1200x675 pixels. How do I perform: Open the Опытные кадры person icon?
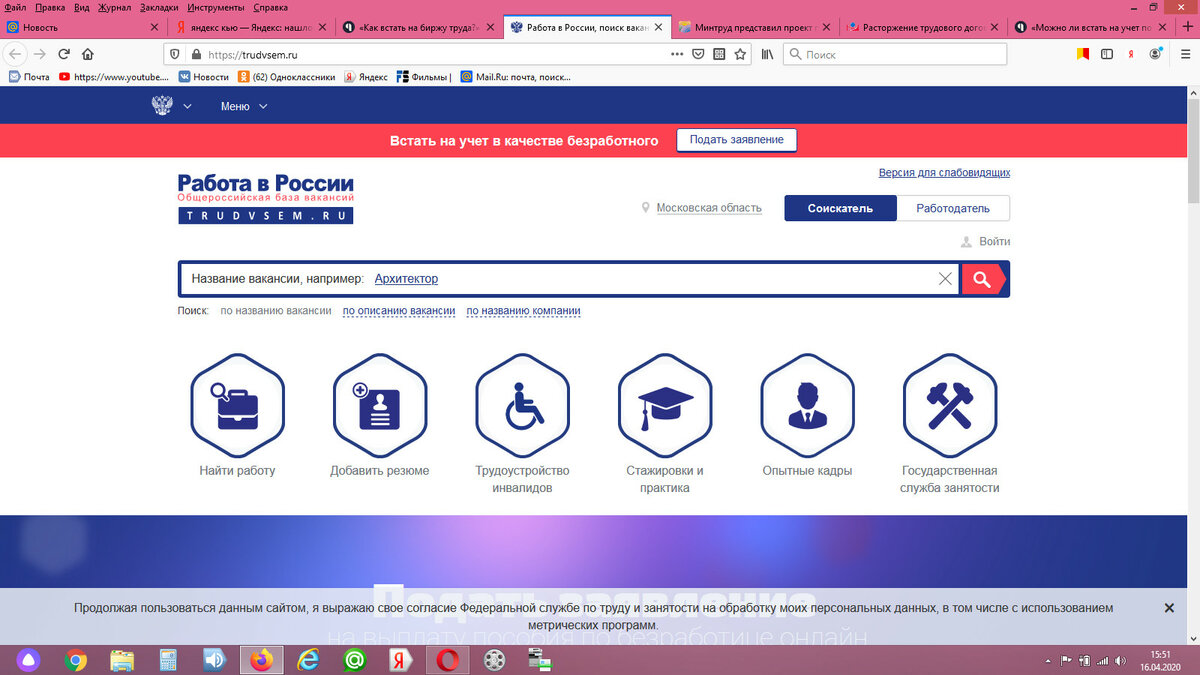click(x=807, y=405)
